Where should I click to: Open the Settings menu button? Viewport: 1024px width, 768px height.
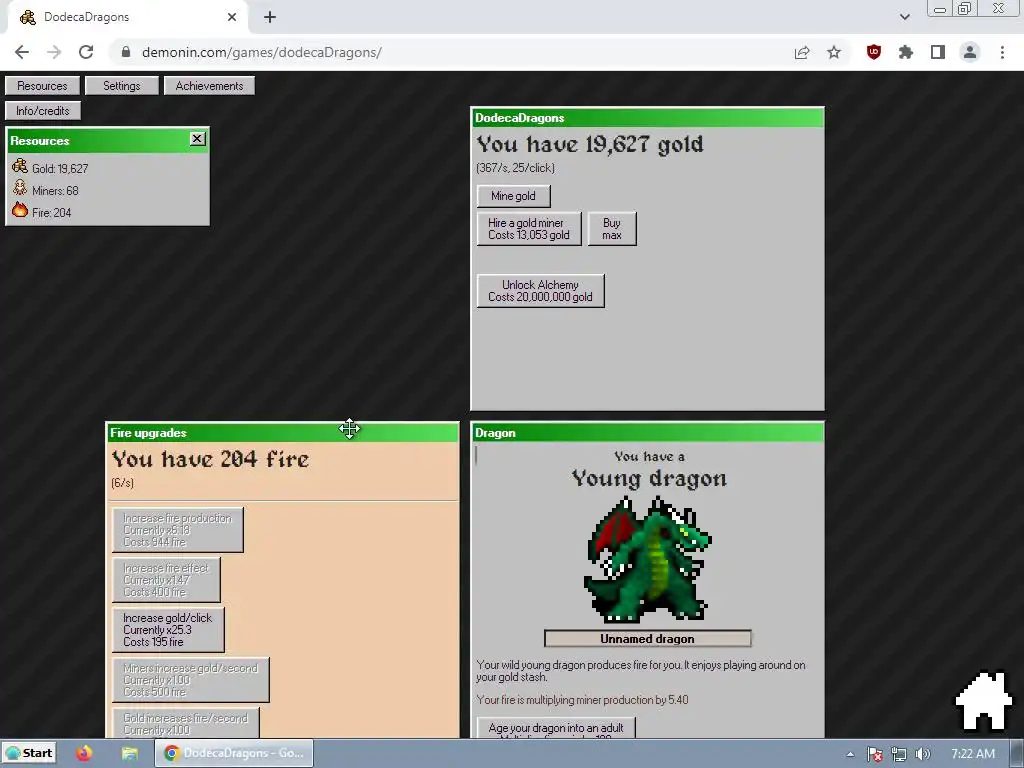pyautogui.click(x=121, y=86)
